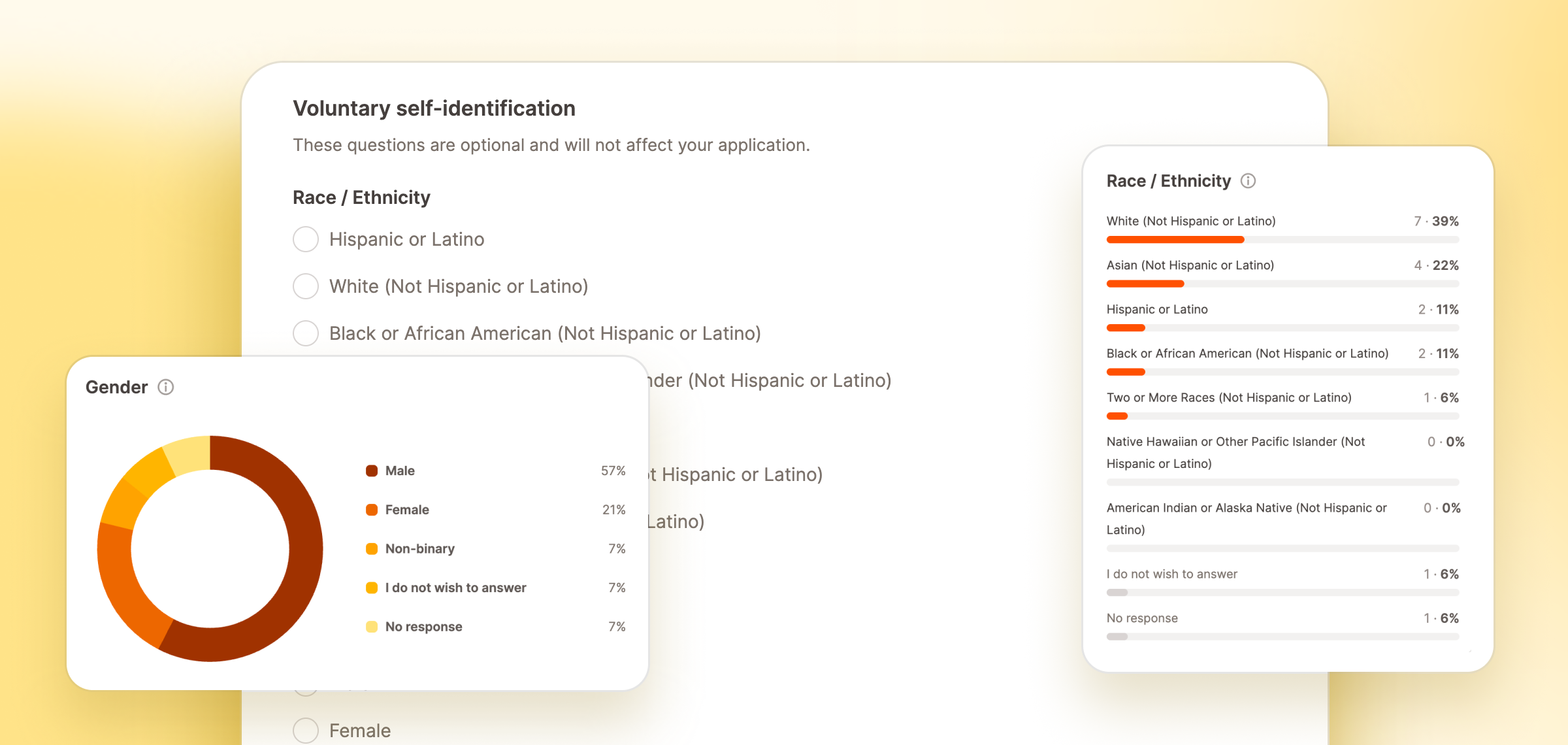
Task: Click 'Native Hawaiian or Other Pacific Islander' stats label
Action: [1235, 452]
